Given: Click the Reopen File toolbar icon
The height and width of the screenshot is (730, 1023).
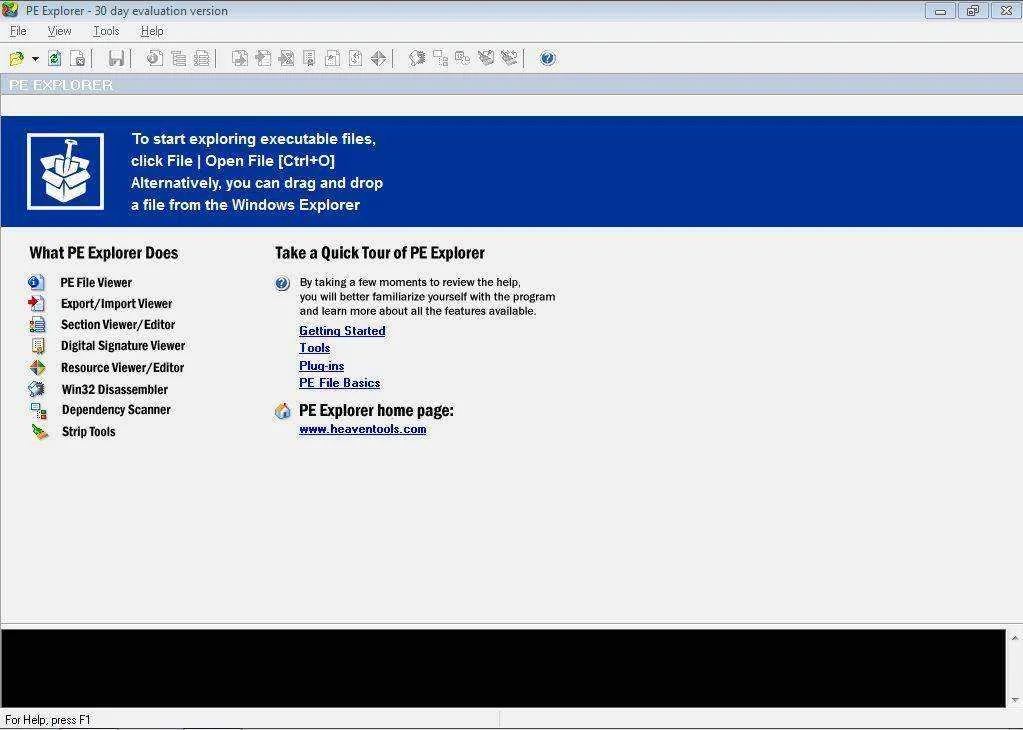Looking at the screenshot, I should (55, 59).
